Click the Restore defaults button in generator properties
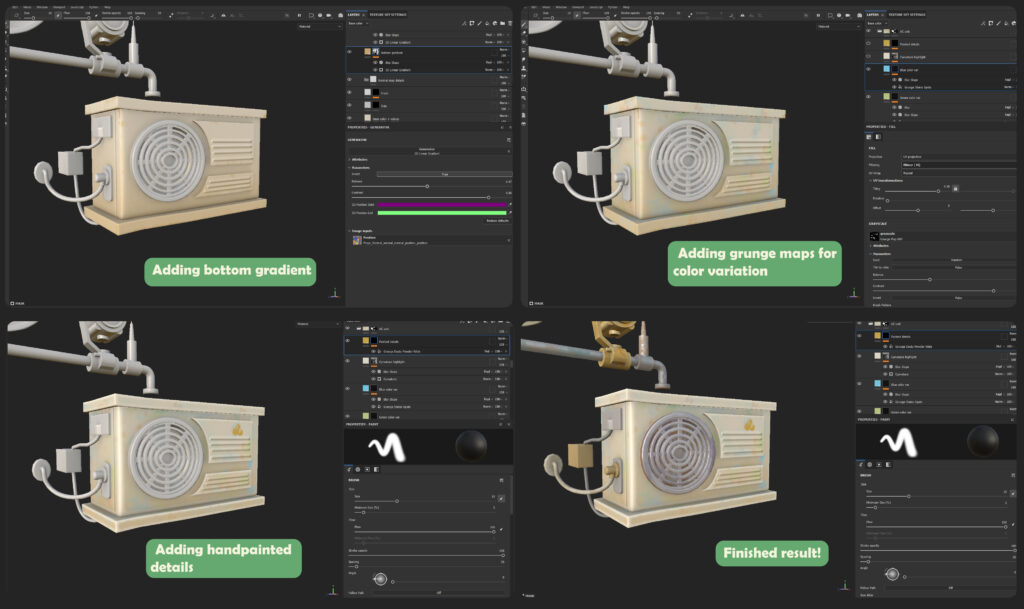Viewport: 1024px width, 609px height. click(x=497, y=220)
